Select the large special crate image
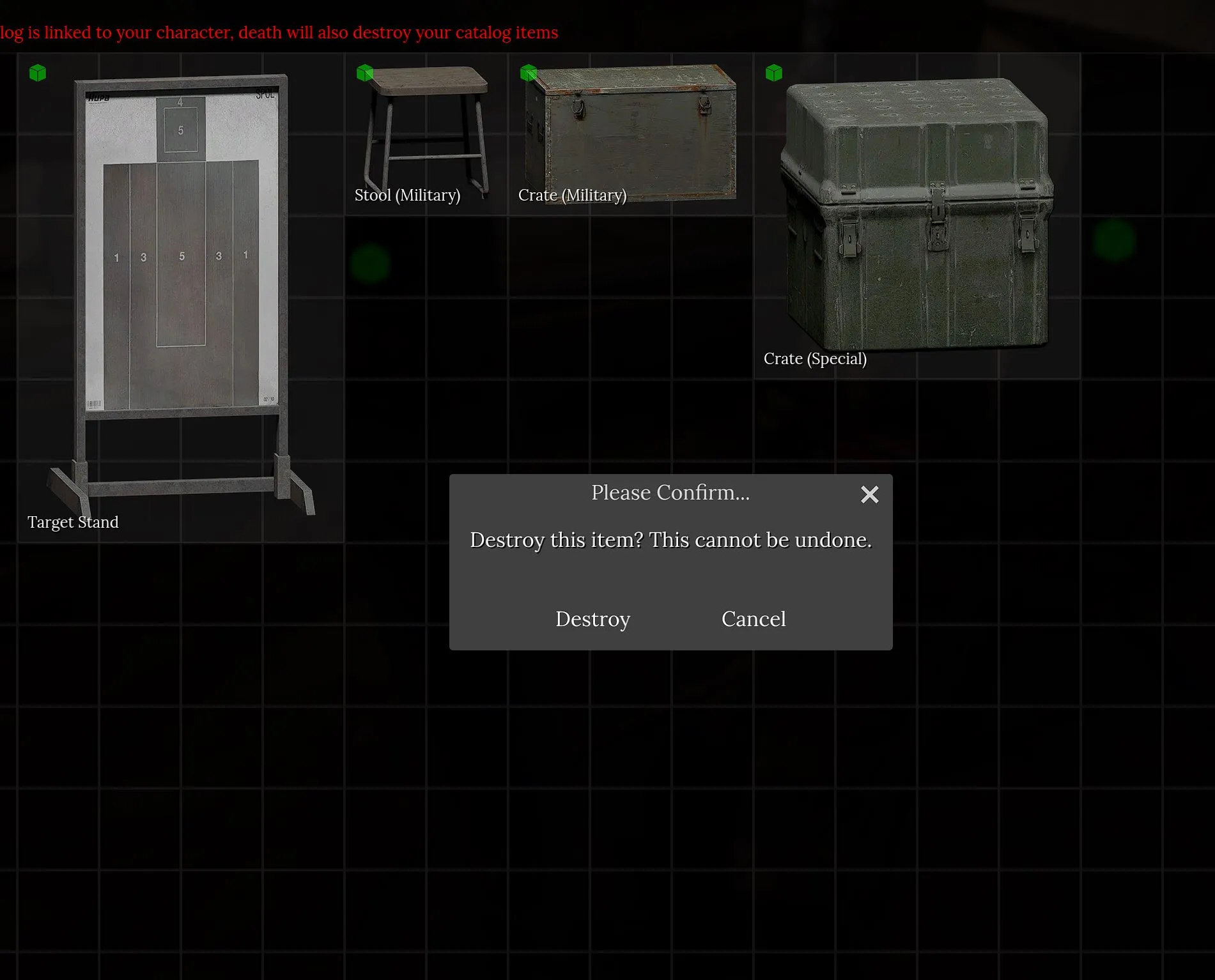Screen dimensions: 1215x980 coord(917,214)
